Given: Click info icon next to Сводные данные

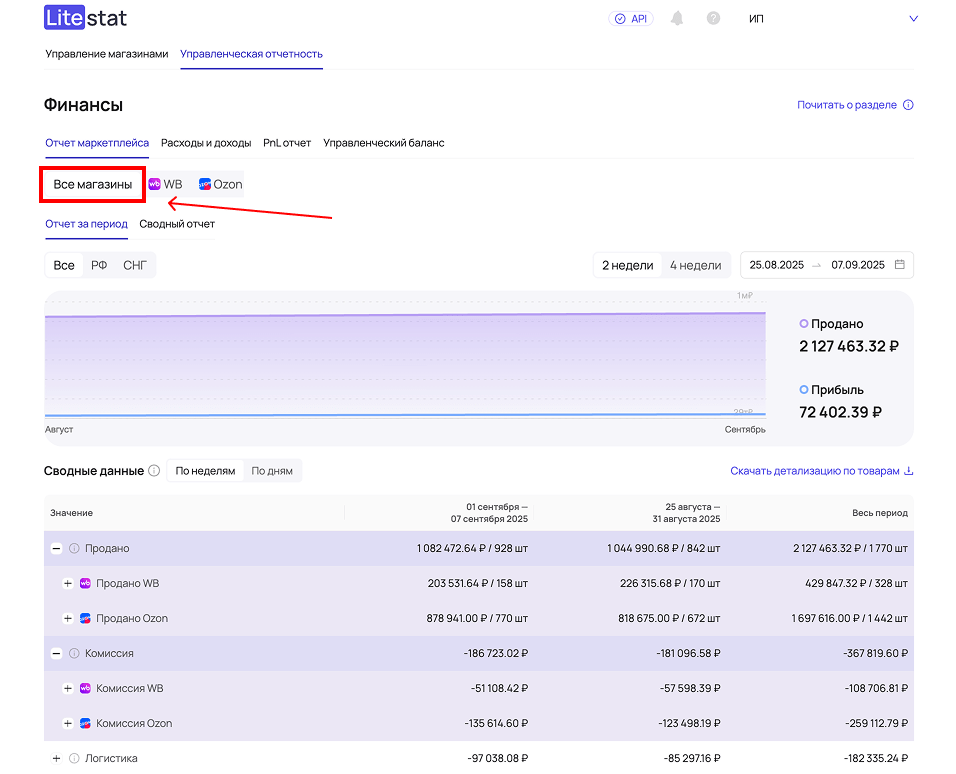Looking at the screenshot, I should coord(154,471).
